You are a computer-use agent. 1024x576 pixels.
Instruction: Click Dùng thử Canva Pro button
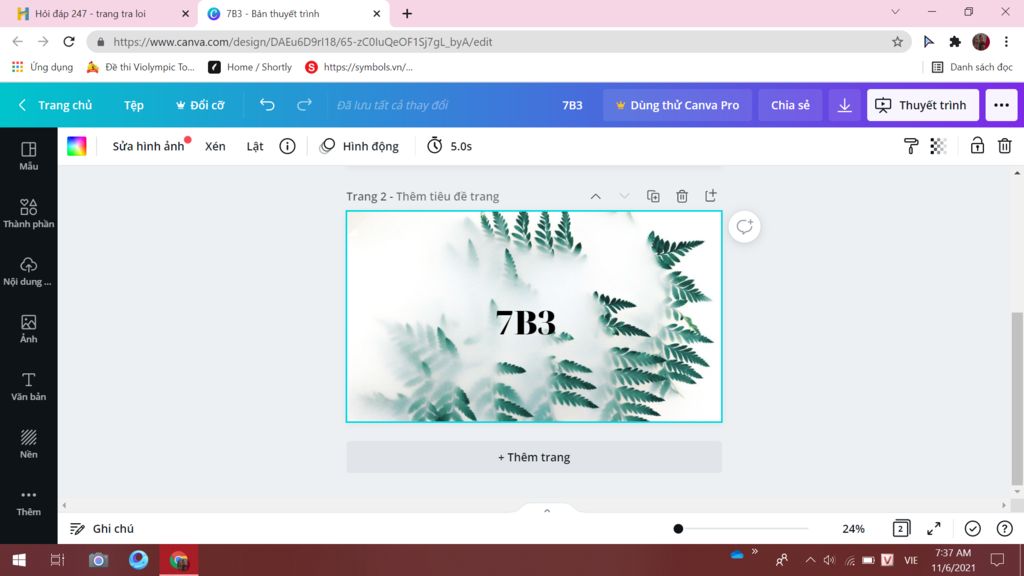677,105
